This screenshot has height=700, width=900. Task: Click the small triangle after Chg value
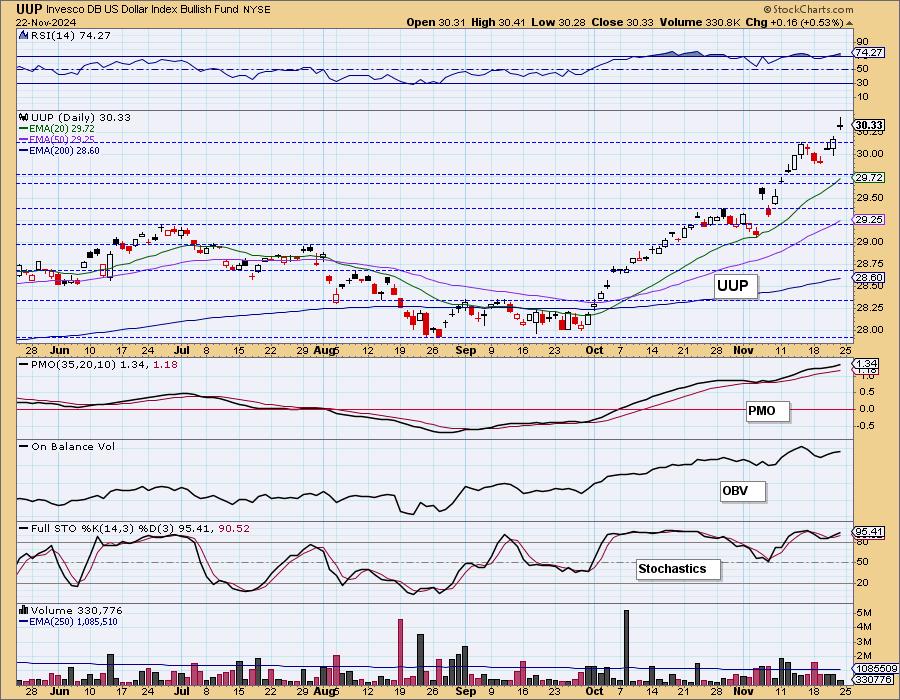pyautogui.click(x=849, y=23)
